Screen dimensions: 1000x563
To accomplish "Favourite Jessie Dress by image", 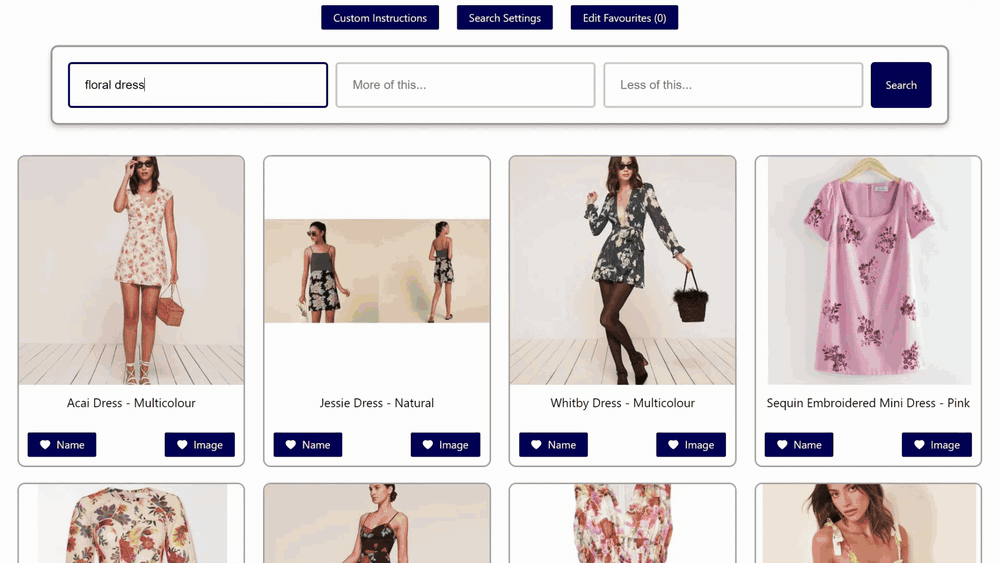I will click(x=446, y=445).
